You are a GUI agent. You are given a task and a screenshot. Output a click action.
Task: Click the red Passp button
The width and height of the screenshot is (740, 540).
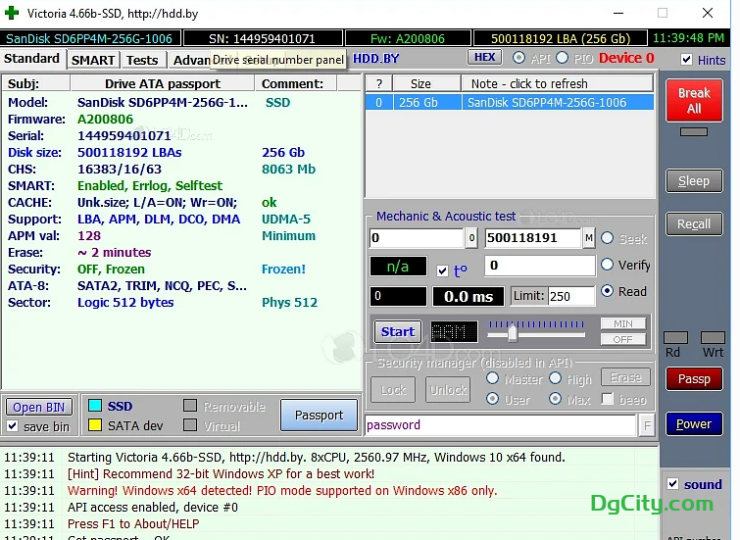point(693,379)
